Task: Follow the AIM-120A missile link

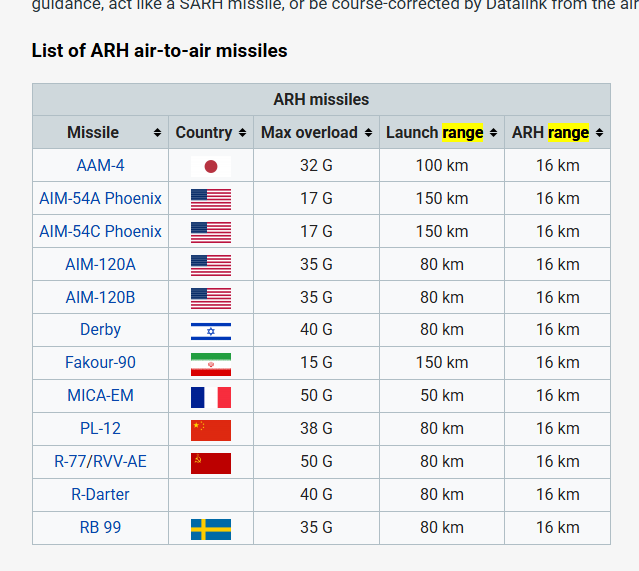Action: (x=100, y=264)
